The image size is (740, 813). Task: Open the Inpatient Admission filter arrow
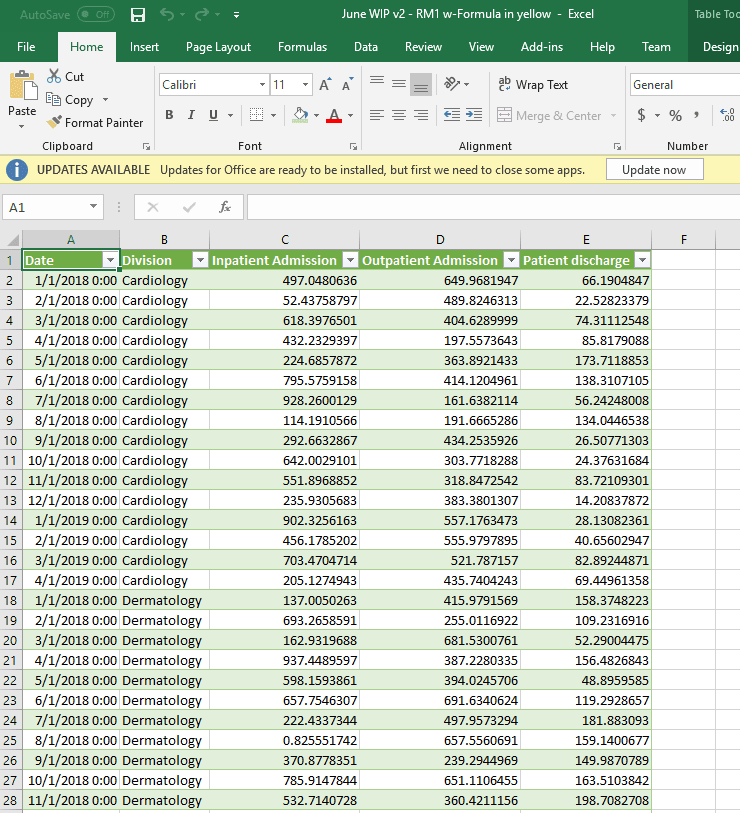coord(351,260)
